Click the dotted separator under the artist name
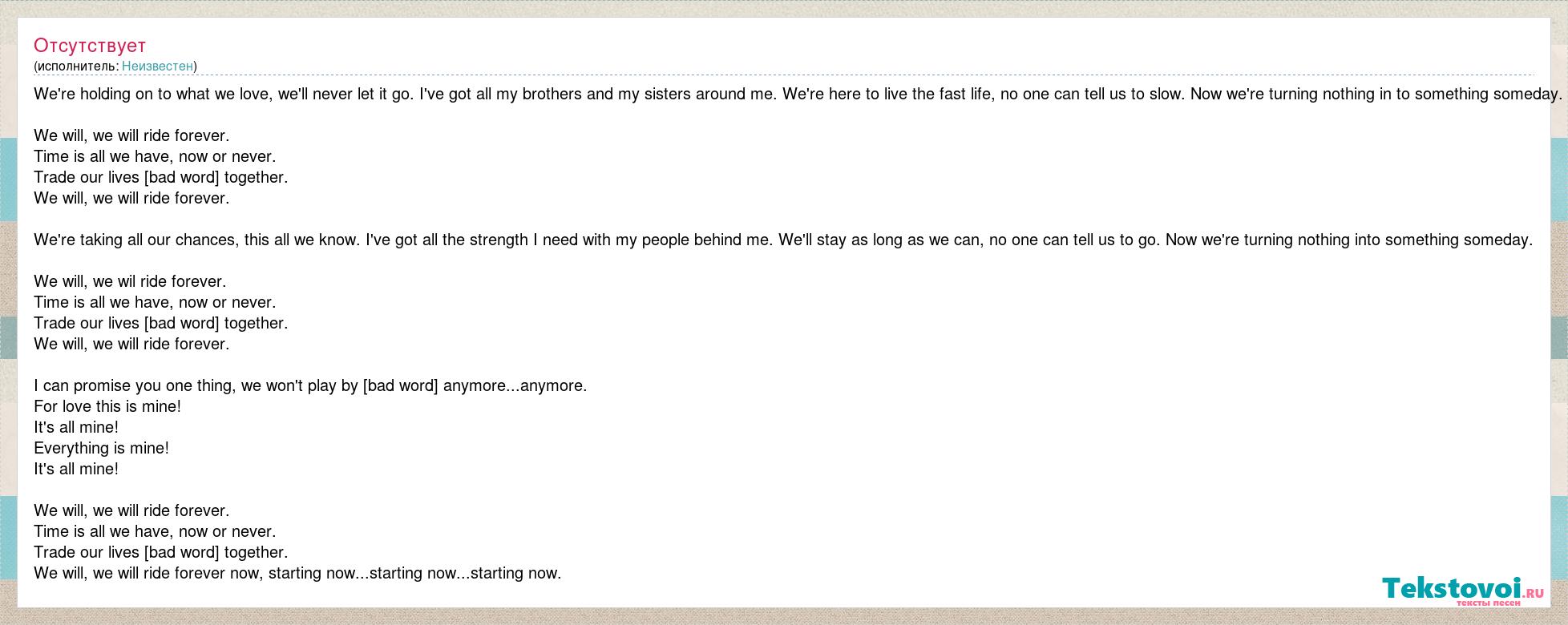The width and height of the screenshot is (1568, 625). point(784,76)
